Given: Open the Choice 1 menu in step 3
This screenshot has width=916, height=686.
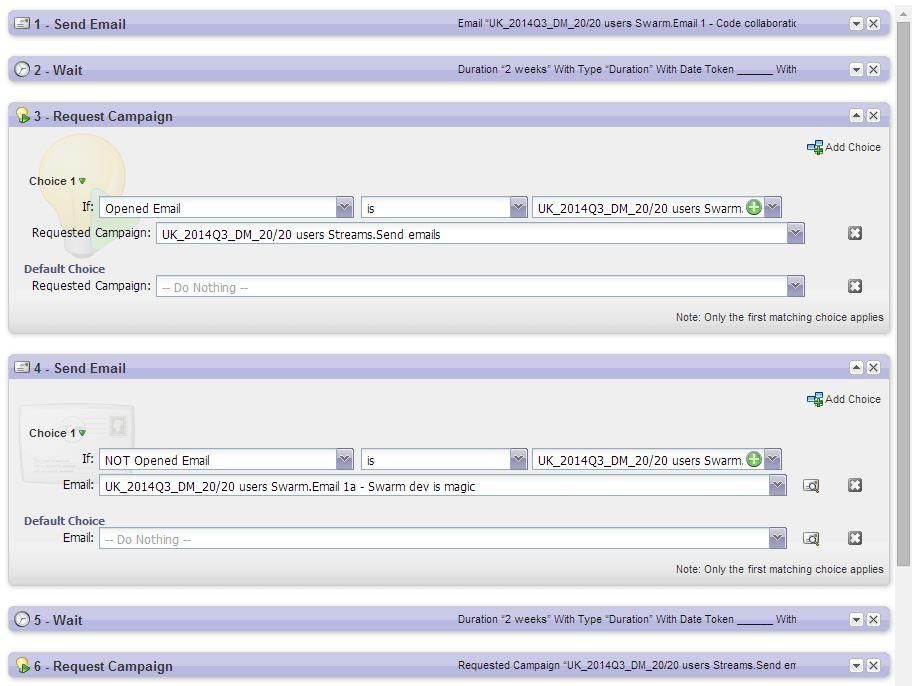Looking at the screenshot, I should point(82,182).
